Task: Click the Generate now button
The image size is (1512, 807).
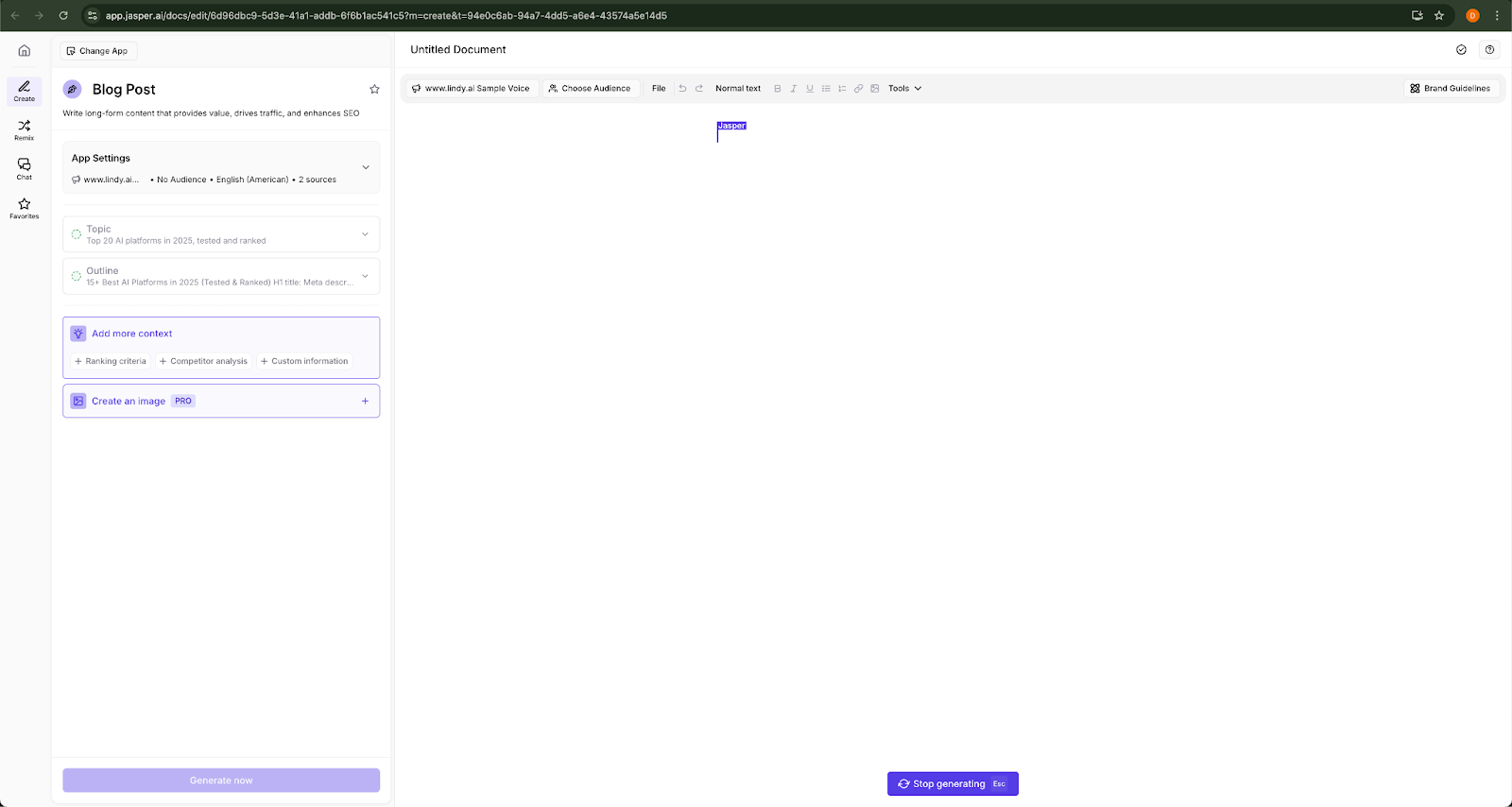Action: [x=221, y=781]
